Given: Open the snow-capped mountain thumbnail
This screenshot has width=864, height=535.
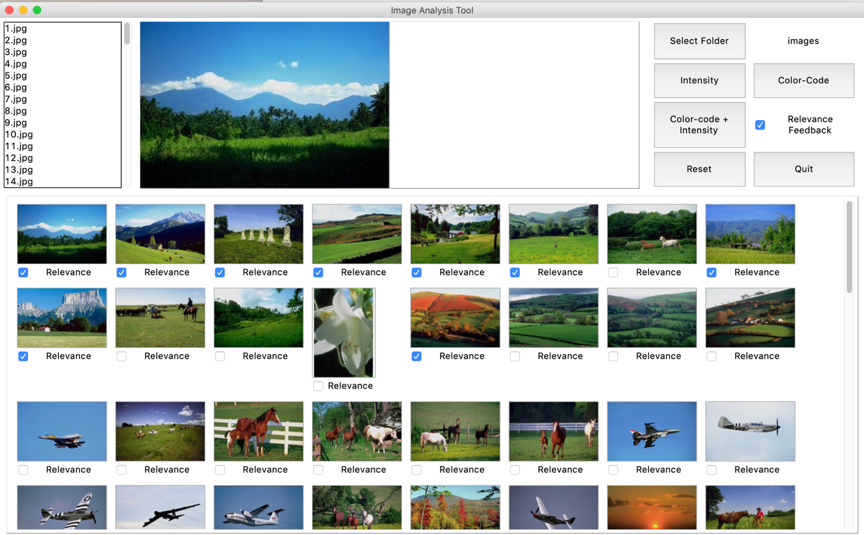Looking at the screenshot, I should click(160, 234).
